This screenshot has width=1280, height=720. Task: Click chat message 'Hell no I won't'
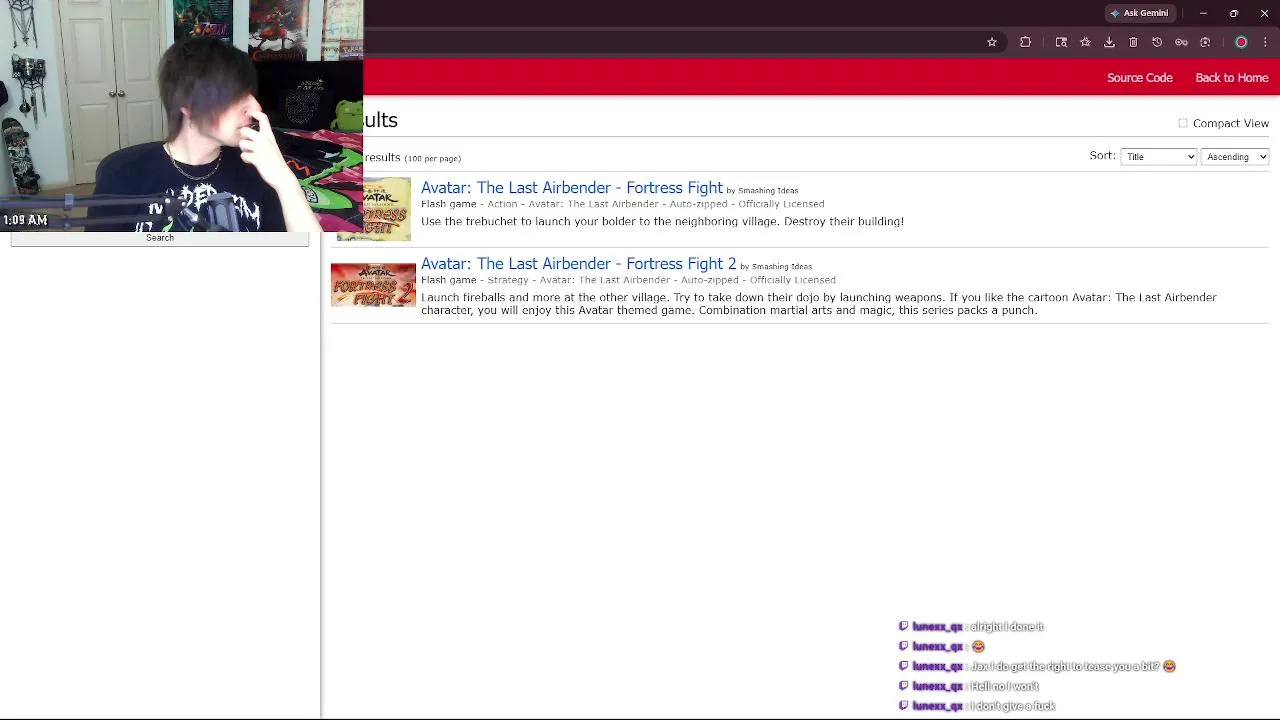pos(1004,686)
